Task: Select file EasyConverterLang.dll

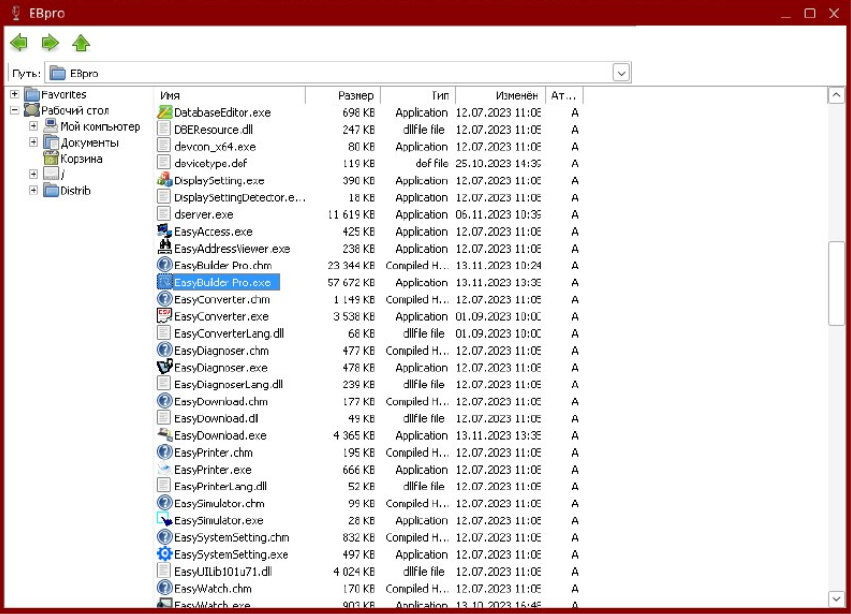Action: point(228,333)
